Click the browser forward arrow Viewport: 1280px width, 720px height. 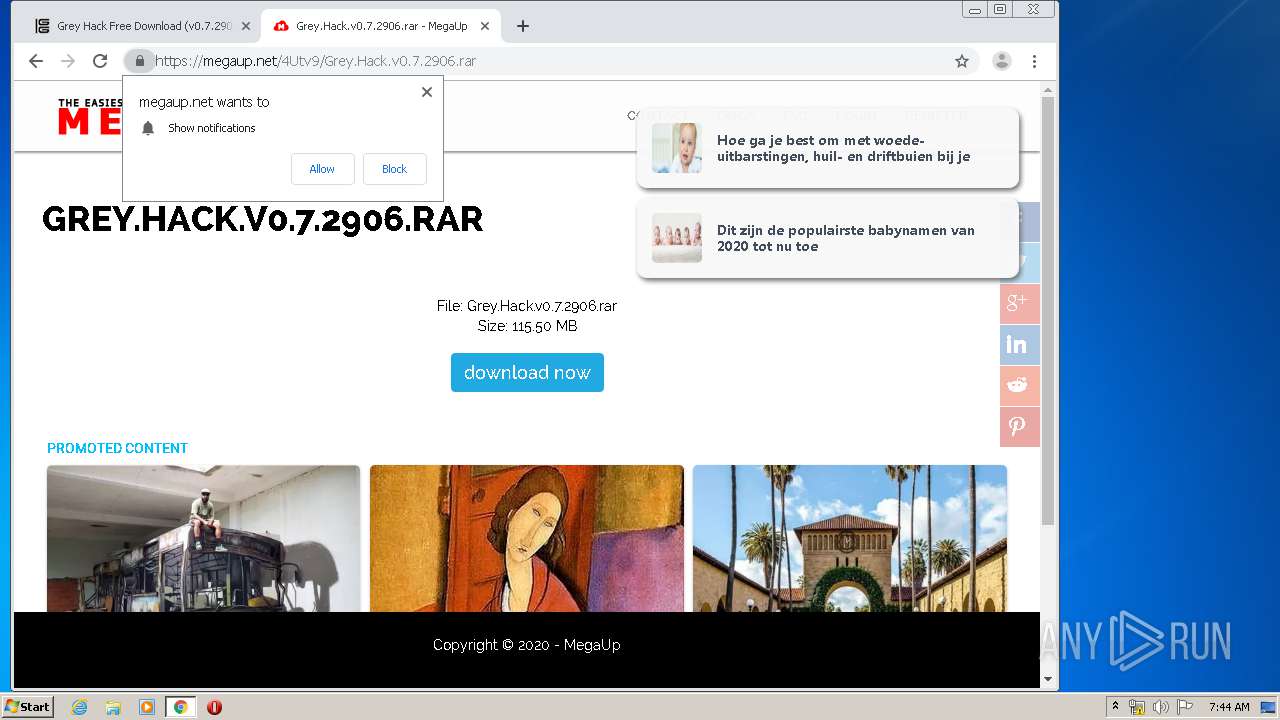pyautogui.click(x=68, y=61)
